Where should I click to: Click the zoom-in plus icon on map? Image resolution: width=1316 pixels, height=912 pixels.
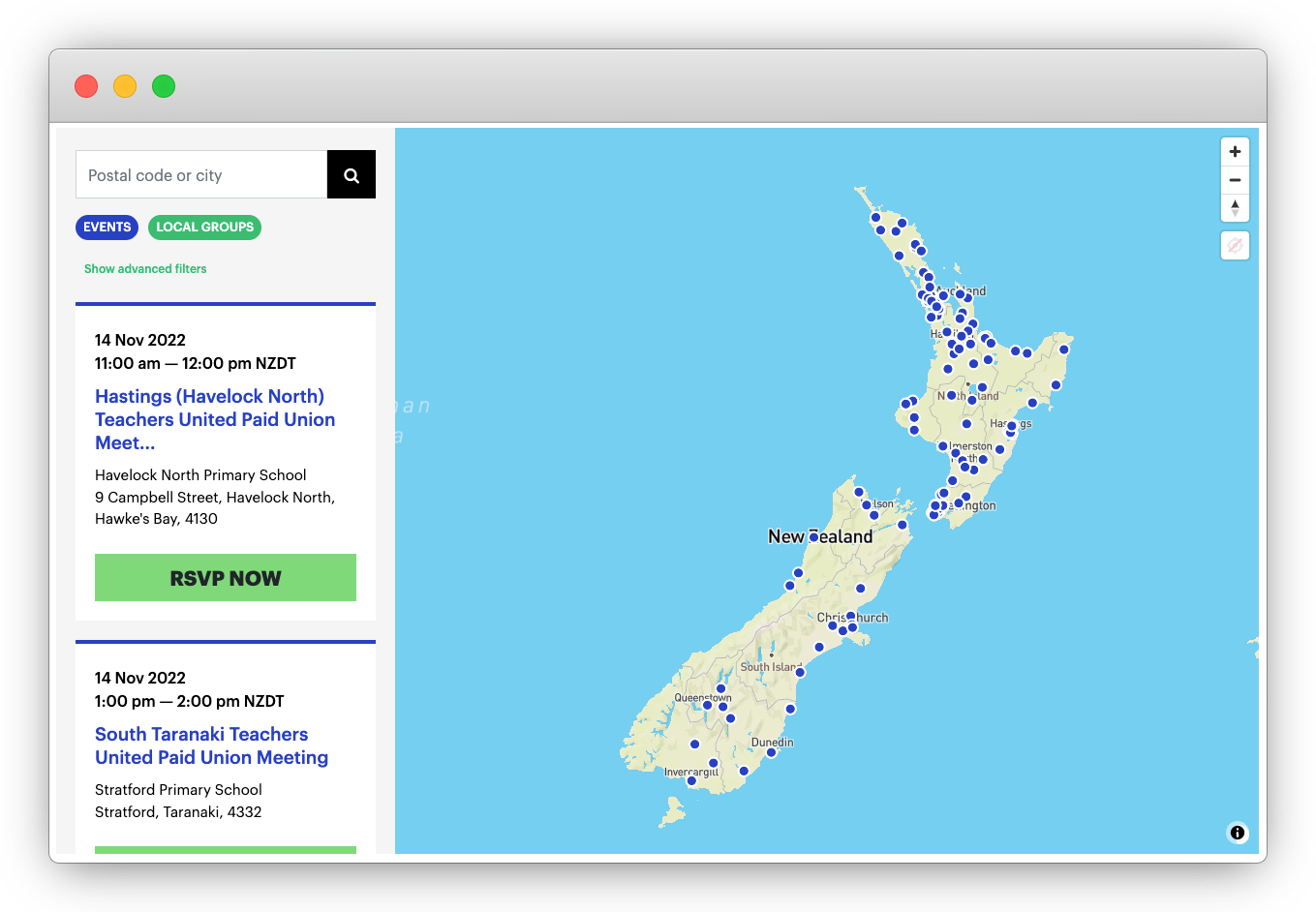click(1235, 151)
